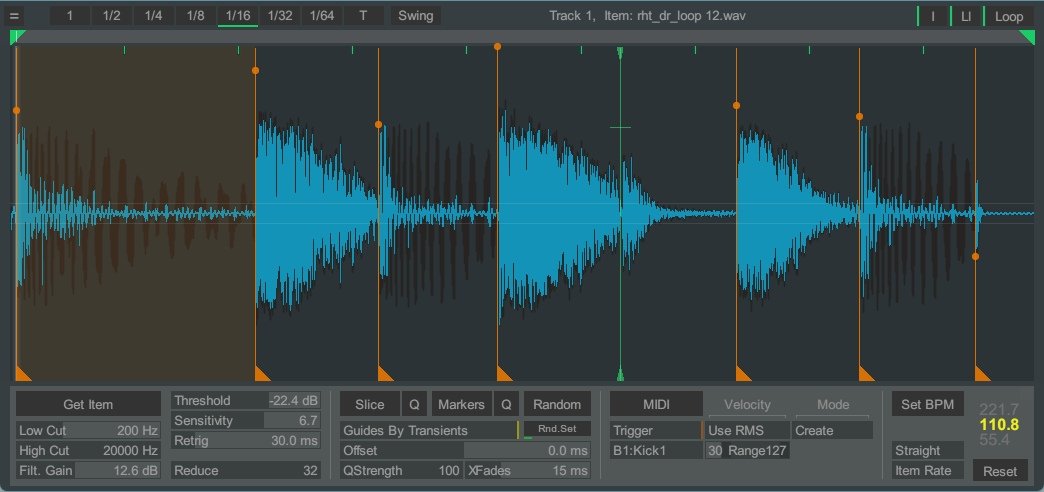This screenshot has width=1044, height=492.
Task: Open the B1:Kick1 note dropdown
Action: pyautogui.click(x=656, y=451)
